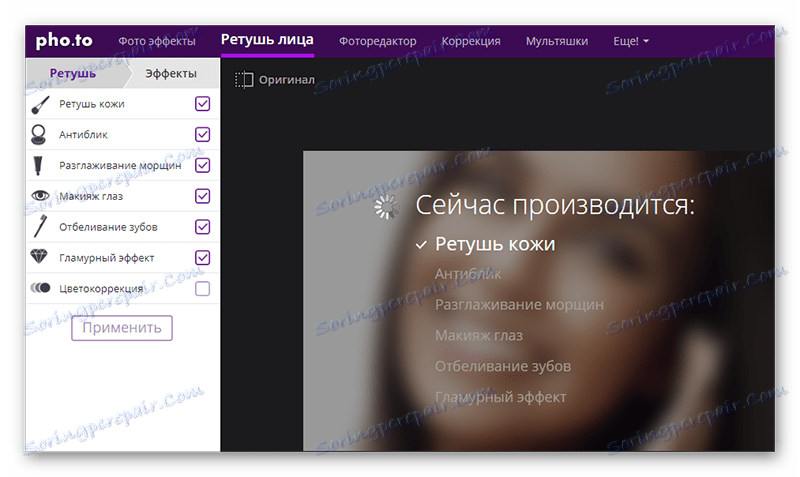Image resolution: width=800 pixels, height=477 pixels.
Task: Click the wrinkle smoothing tube icon
Action: (38, 166)
